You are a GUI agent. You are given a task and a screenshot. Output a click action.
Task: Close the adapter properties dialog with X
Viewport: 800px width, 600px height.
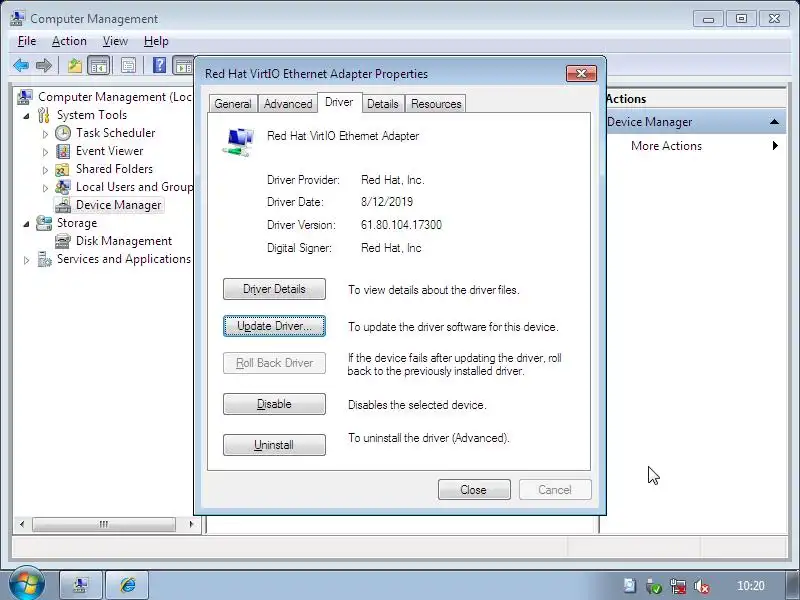pos(581,73)
